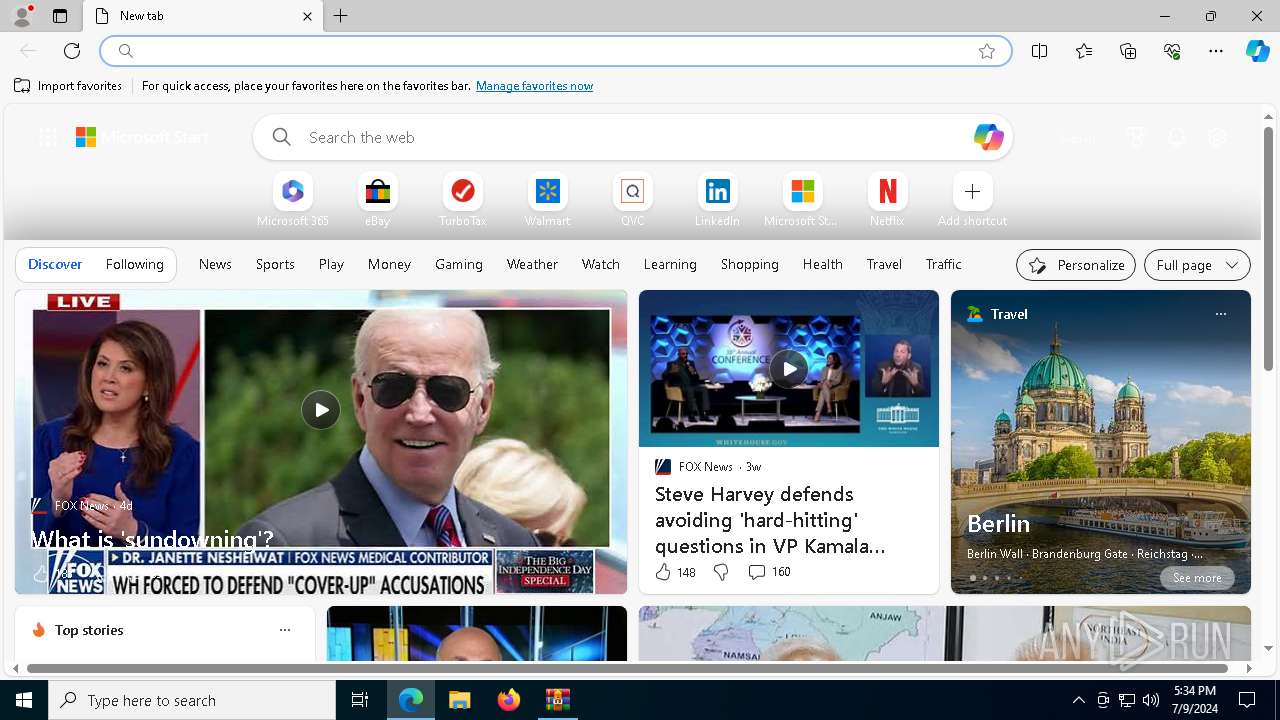Dislike the Steve Harvey article
This screenshot has width=1280, height=720.
[721, 572]
